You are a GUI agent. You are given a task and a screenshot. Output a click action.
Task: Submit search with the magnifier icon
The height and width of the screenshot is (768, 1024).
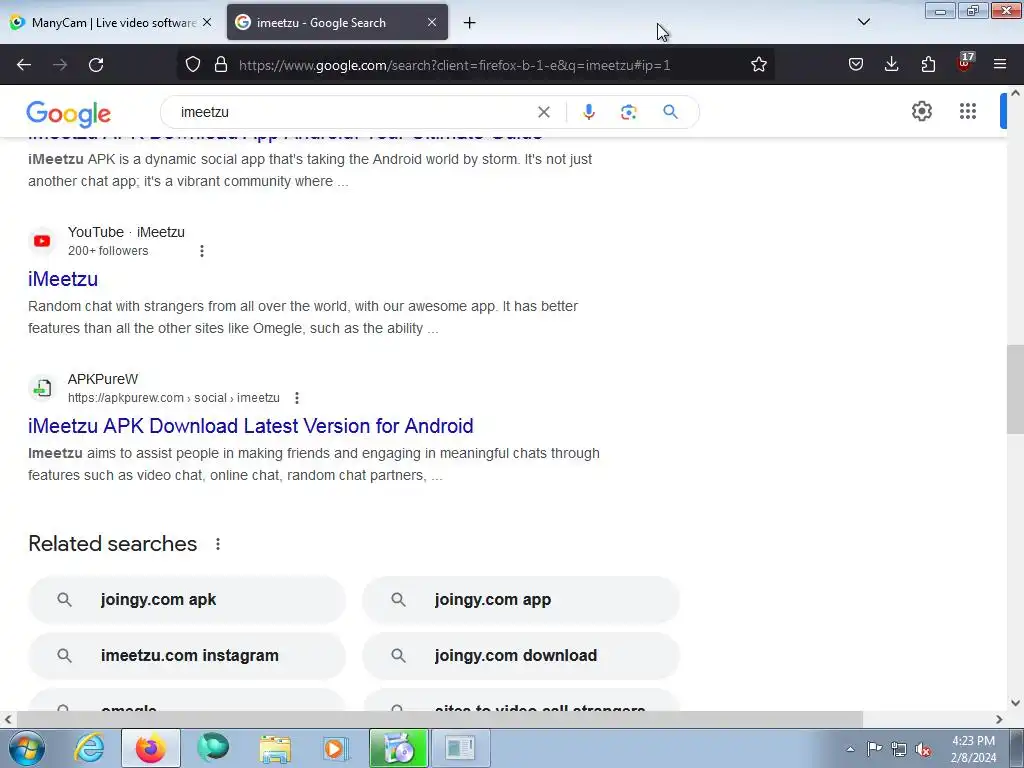pyautogui.click(x=670, y=112)
